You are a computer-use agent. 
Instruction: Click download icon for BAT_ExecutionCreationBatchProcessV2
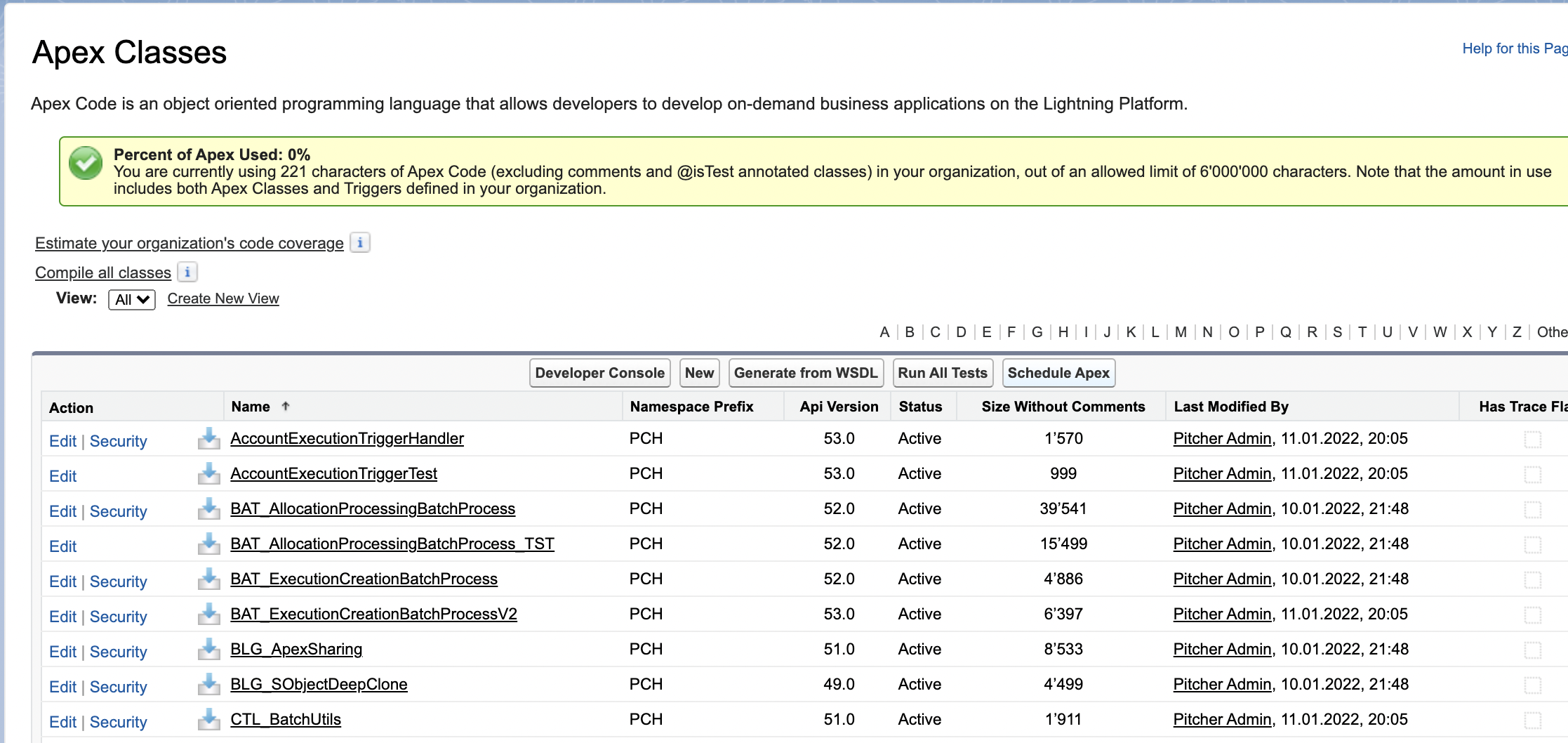coord(208,614)
